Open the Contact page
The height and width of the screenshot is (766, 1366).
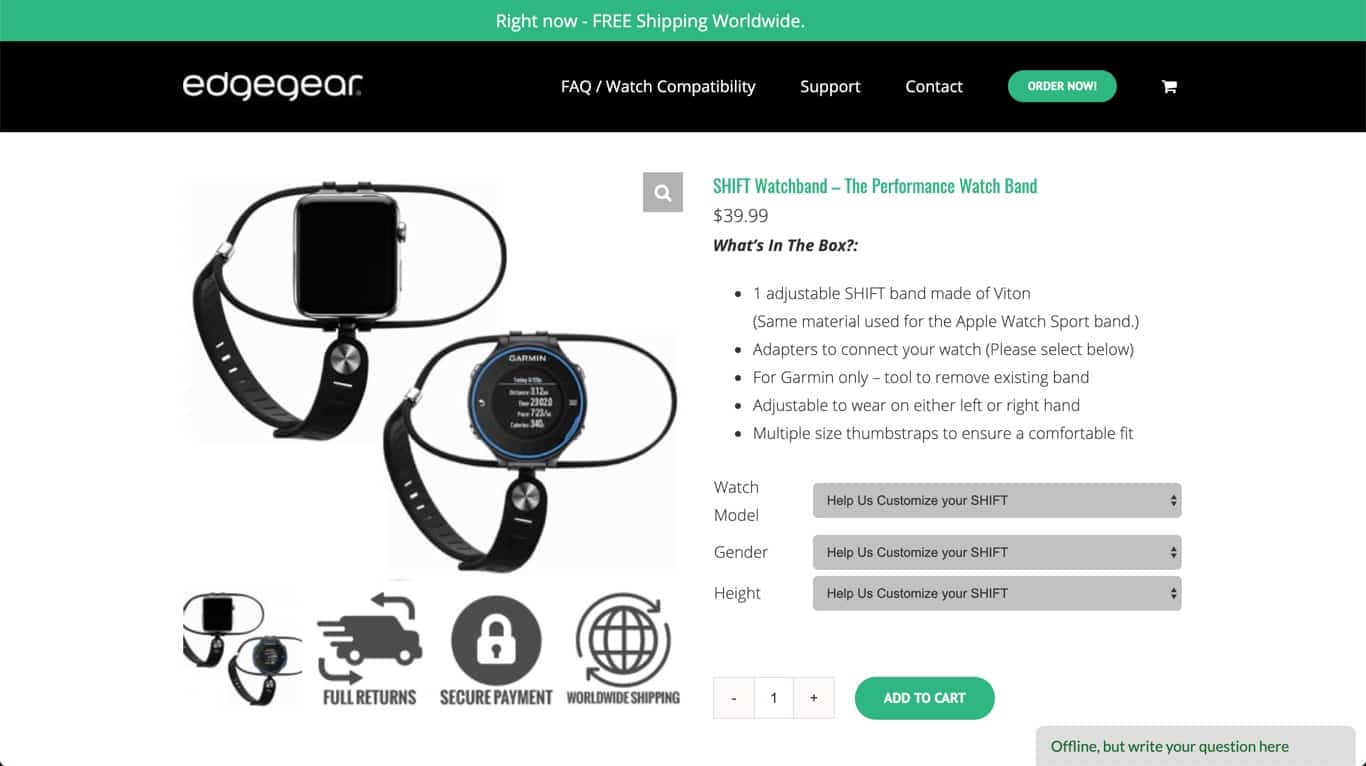point(934,86)
